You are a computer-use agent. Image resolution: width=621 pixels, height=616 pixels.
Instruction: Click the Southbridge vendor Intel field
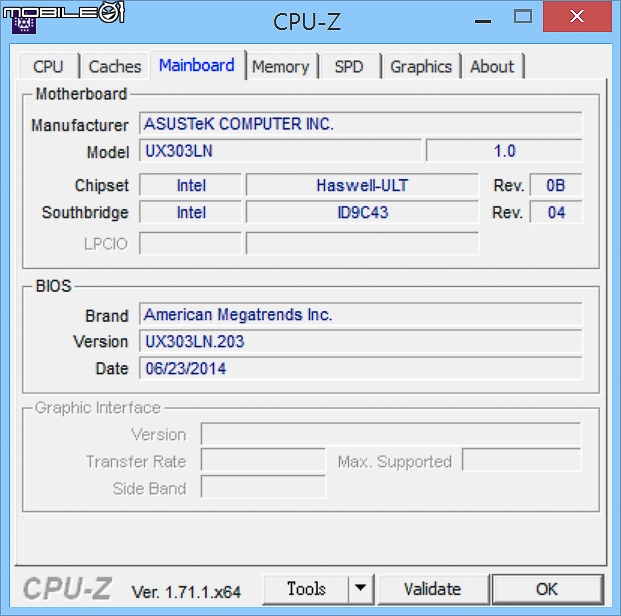pyautogui.click(x=190, y=212)
